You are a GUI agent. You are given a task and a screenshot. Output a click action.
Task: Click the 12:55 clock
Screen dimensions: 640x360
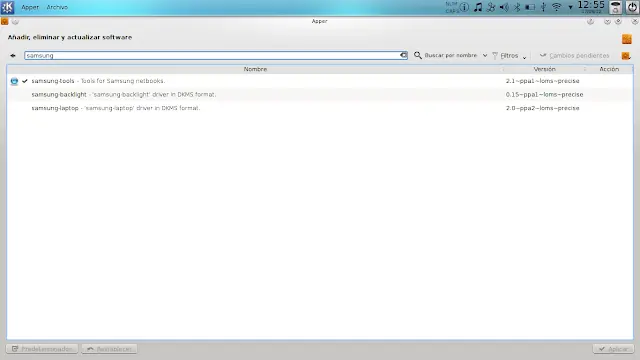(x=591, y=5)
